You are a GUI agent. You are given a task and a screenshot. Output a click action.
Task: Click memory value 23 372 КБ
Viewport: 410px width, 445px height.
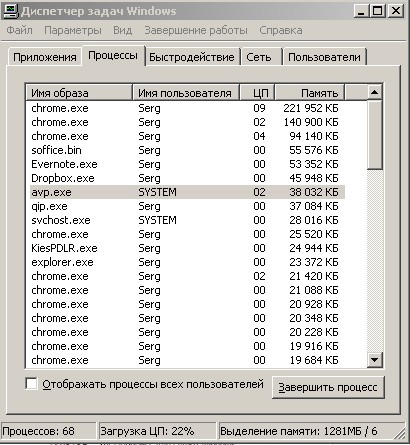coord(314,262)
